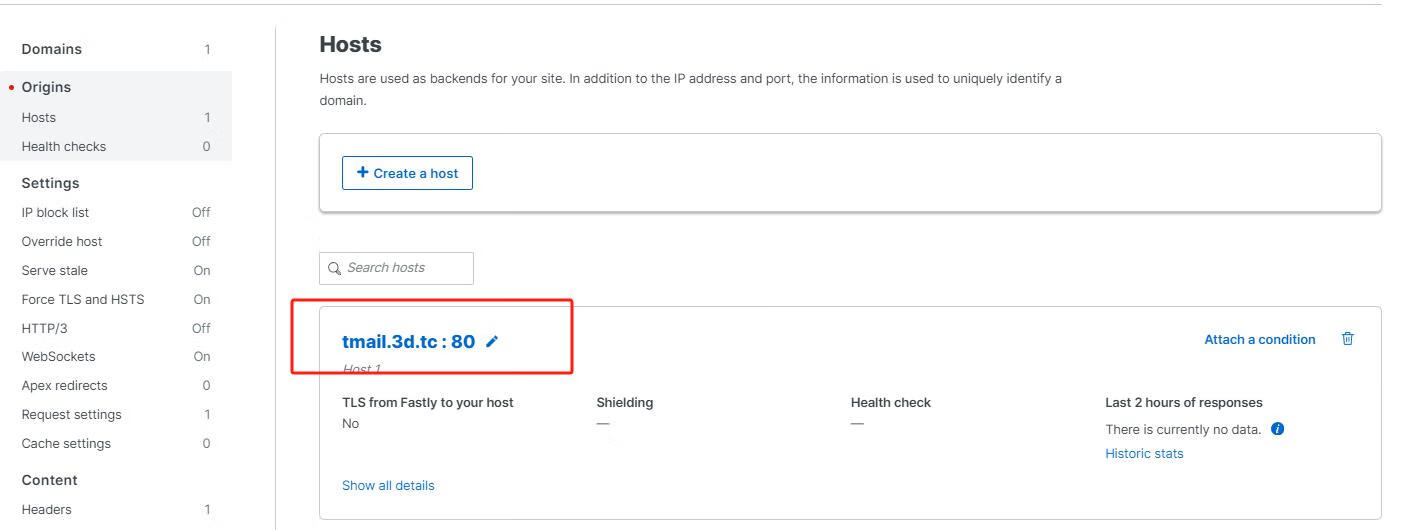Click the blue info icon near no data
Screen dimensions: 1405x530
tap(1277, 429)
